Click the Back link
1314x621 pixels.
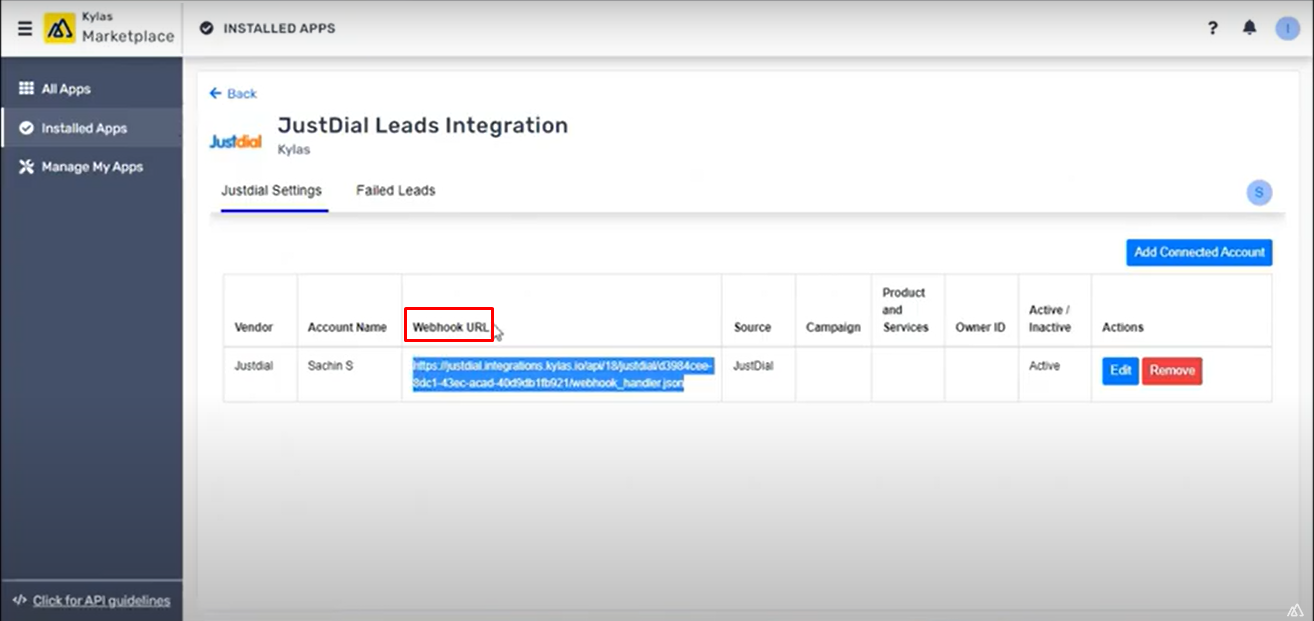click(233, 93)
